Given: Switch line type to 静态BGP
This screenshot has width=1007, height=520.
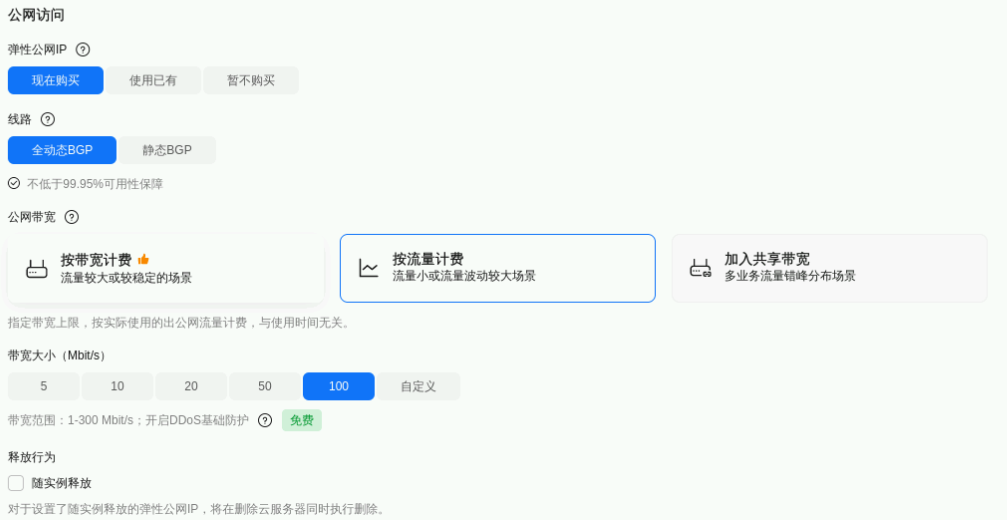Looking at the screenshot, I should pos(167,150).
